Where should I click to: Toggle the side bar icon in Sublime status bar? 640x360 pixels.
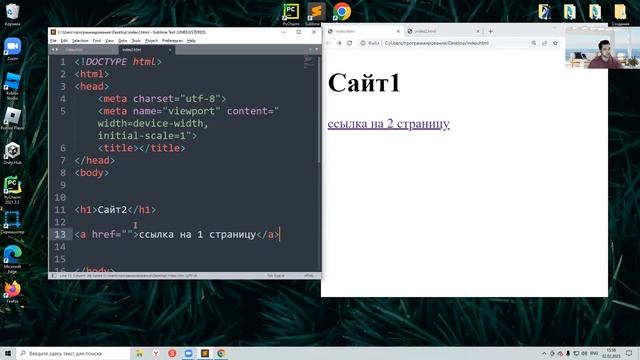[x=53, y=276]
